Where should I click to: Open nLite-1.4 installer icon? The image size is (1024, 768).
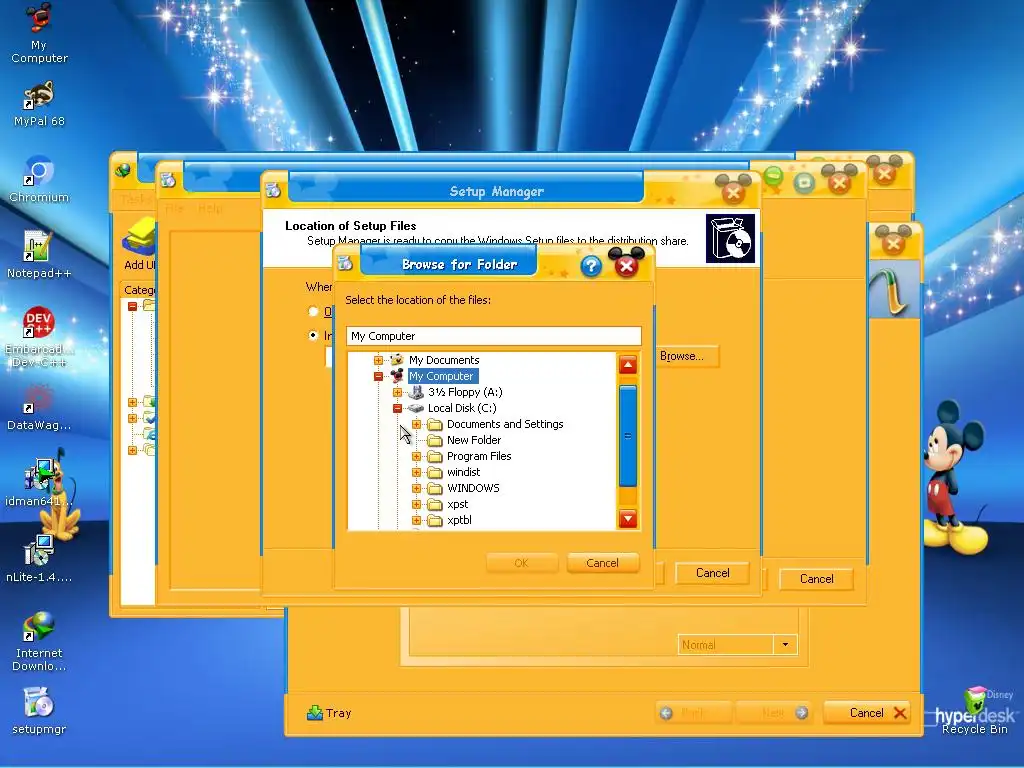coord(39,559)
